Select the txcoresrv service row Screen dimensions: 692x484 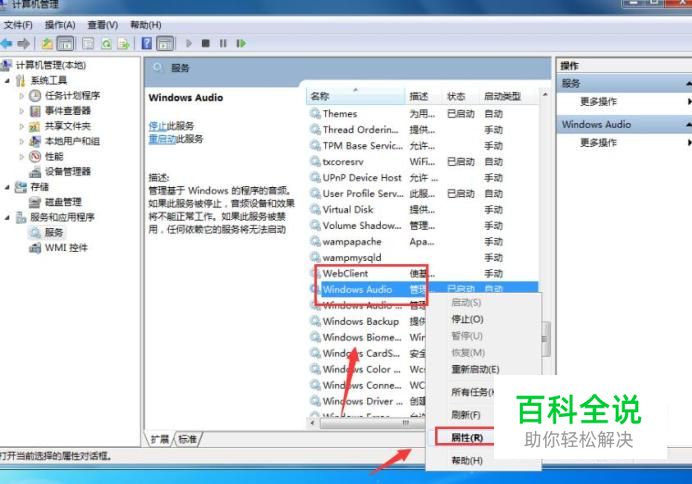click(424, 162)
